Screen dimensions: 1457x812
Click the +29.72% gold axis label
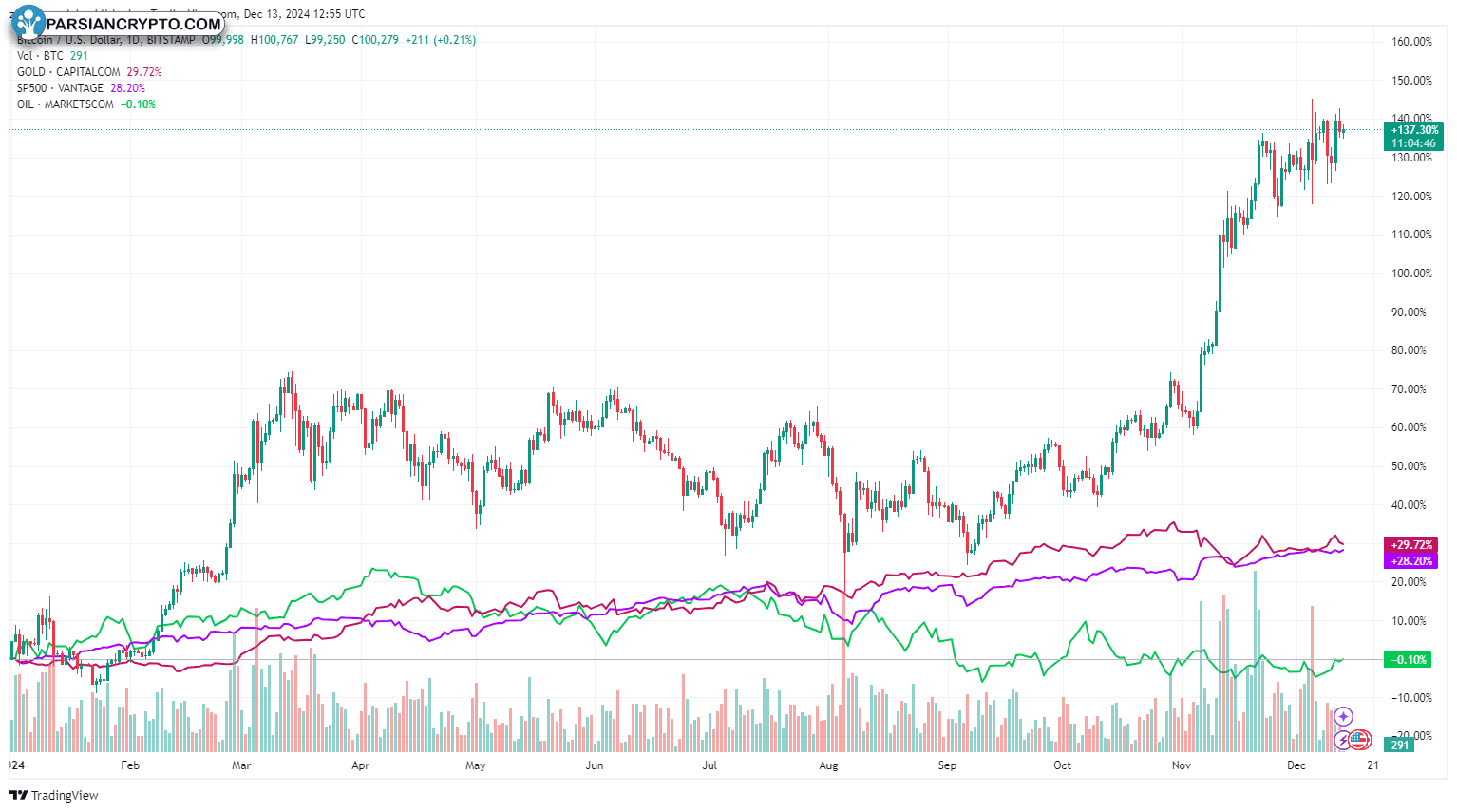point(1411,545)
